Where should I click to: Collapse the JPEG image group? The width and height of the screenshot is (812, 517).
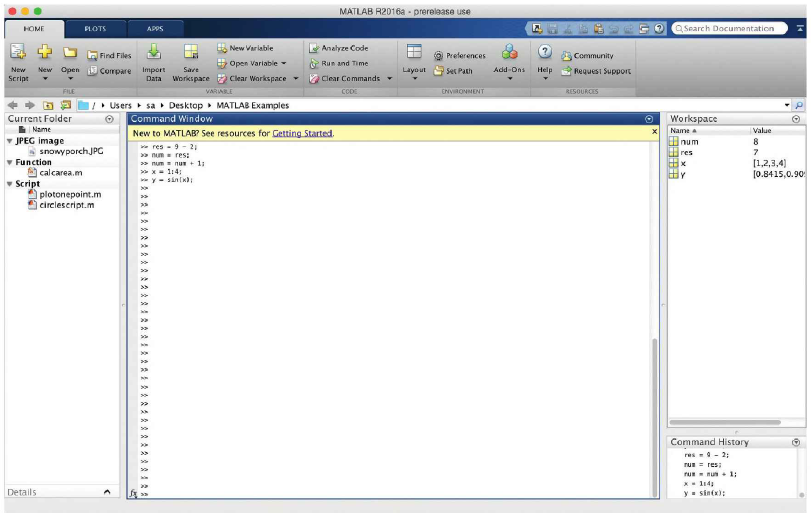click(x=10, y=141)
